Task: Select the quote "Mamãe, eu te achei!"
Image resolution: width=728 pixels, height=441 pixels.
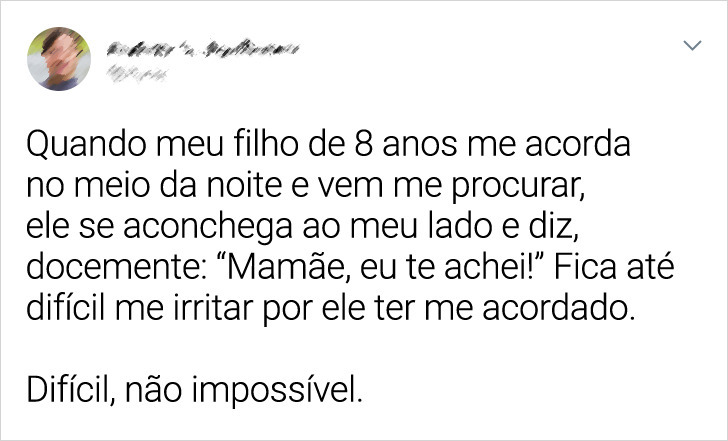Action: [x=380, y=267]
